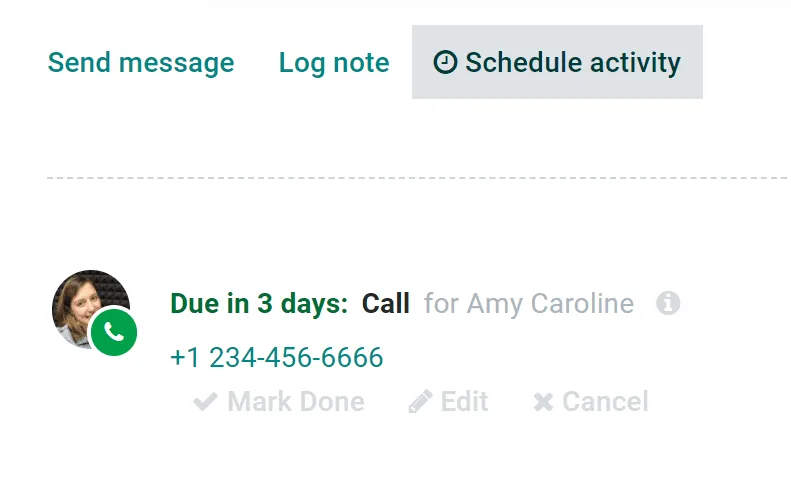Click the 'note' word in Log note
The image size is (791, 500).
pos(361,64)
